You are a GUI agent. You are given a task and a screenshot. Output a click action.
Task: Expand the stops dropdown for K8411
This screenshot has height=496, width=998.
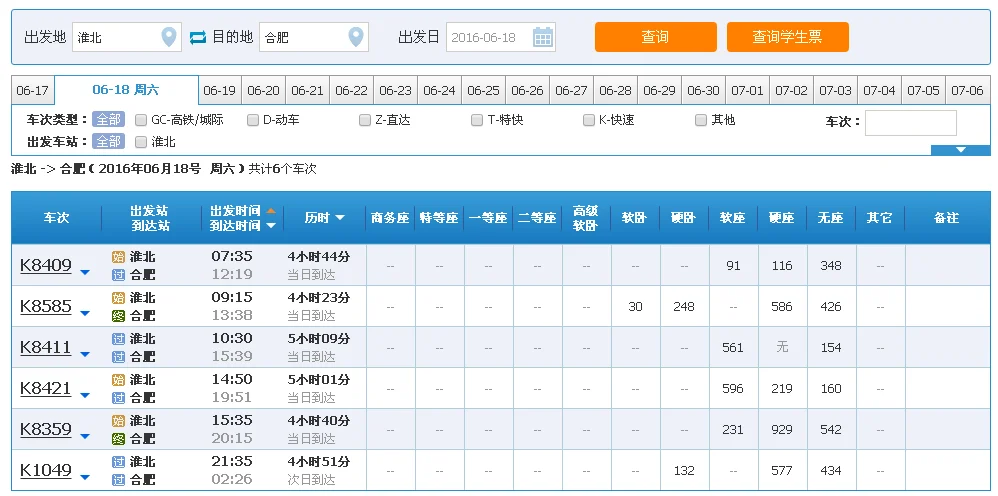(x=85, y=355)
